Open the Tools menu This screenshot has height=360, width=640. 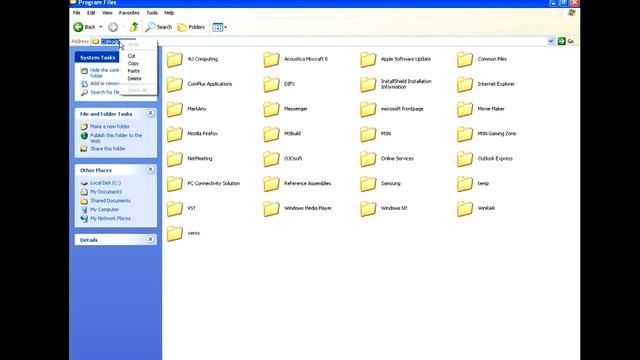tap(152, 13)
